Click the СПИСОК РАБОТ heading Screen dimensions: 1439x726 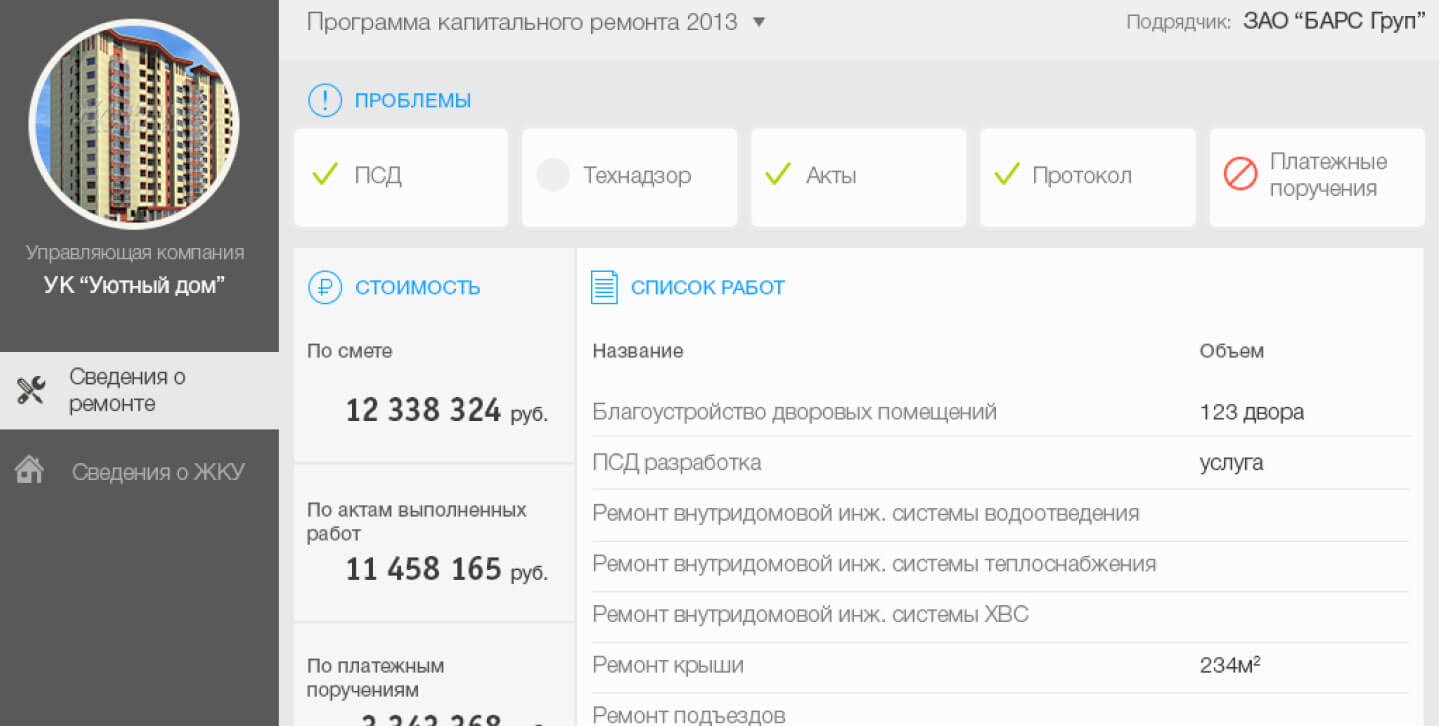tap(708, 288)
